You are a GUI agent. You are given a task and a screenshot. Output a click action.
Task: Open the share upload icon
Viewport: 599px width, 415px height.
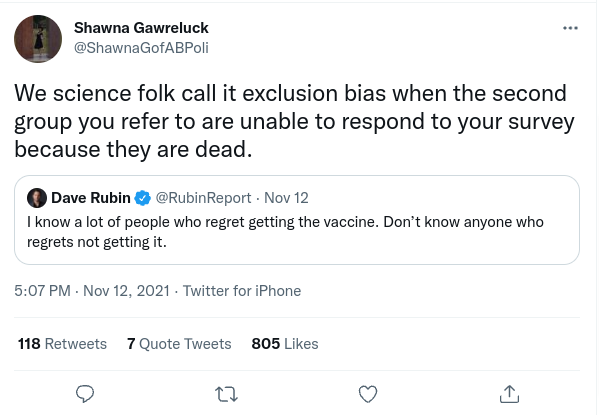pyautogui.click(x=509, y=394)
